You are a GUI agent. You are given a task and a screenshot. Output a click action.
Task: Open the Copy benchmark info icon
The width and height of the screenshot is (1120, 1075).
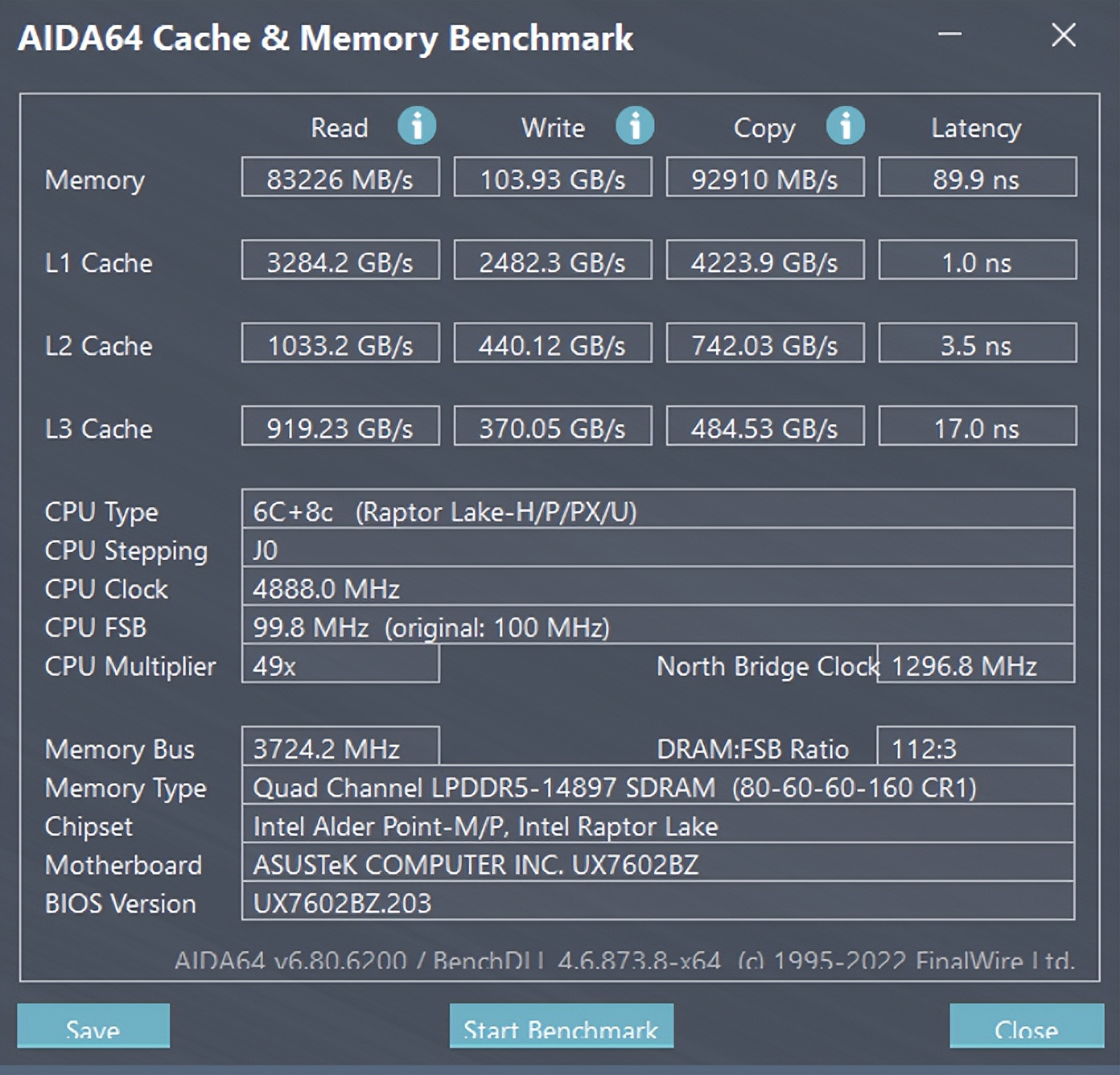pyautogui.click(x=846, y=126)
